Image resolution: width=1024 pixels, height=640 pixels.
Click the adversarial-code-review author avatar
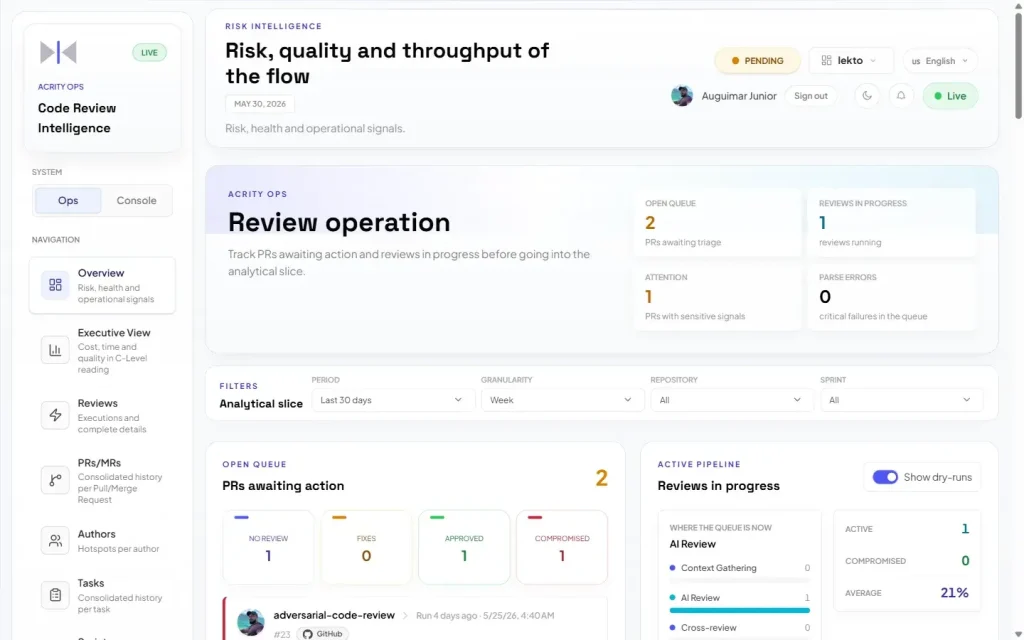tap(250, 622)
